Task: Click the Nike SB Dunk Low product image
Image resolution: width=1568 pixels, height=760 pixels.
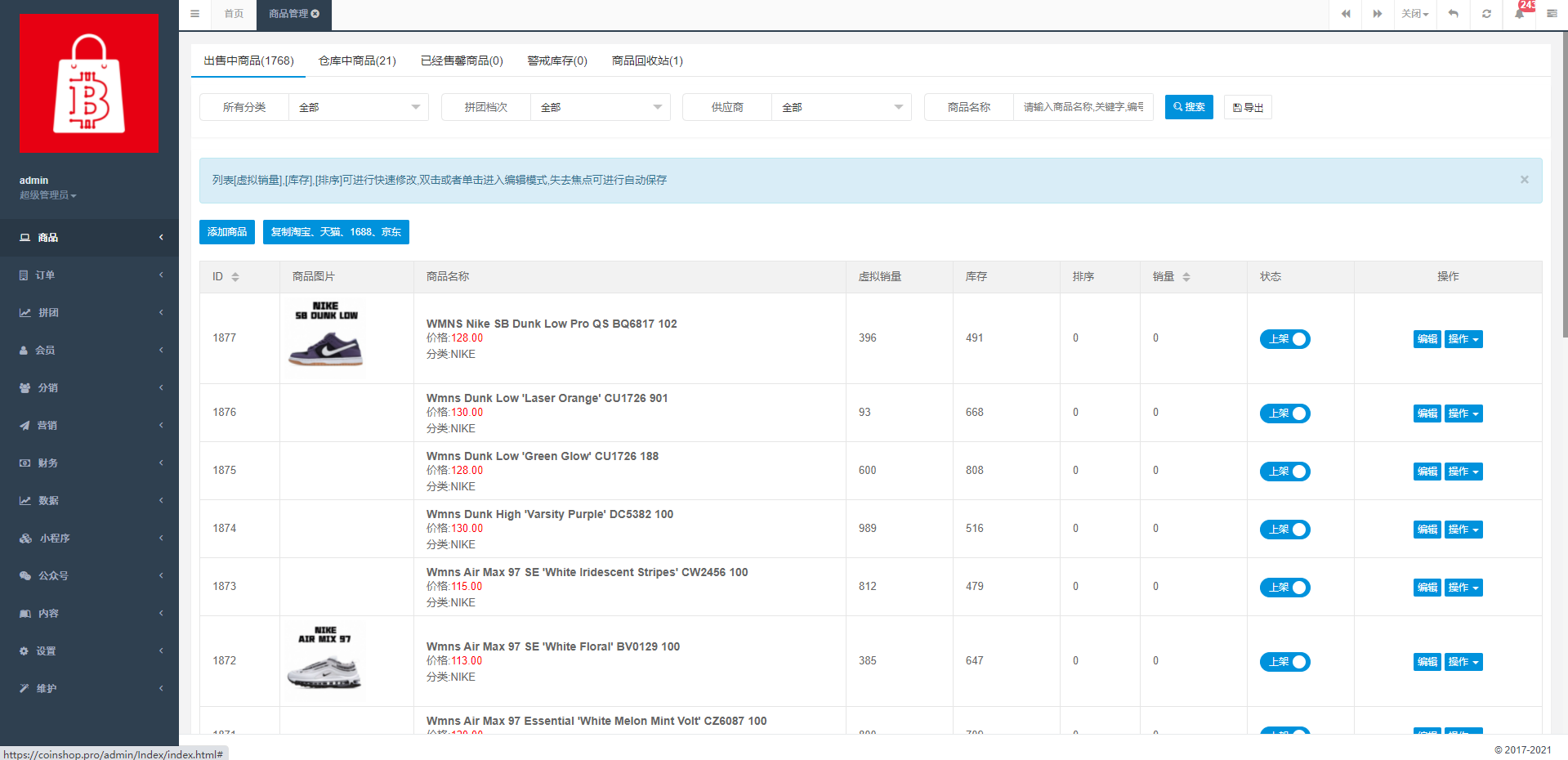Action: [x=326, y=336]
